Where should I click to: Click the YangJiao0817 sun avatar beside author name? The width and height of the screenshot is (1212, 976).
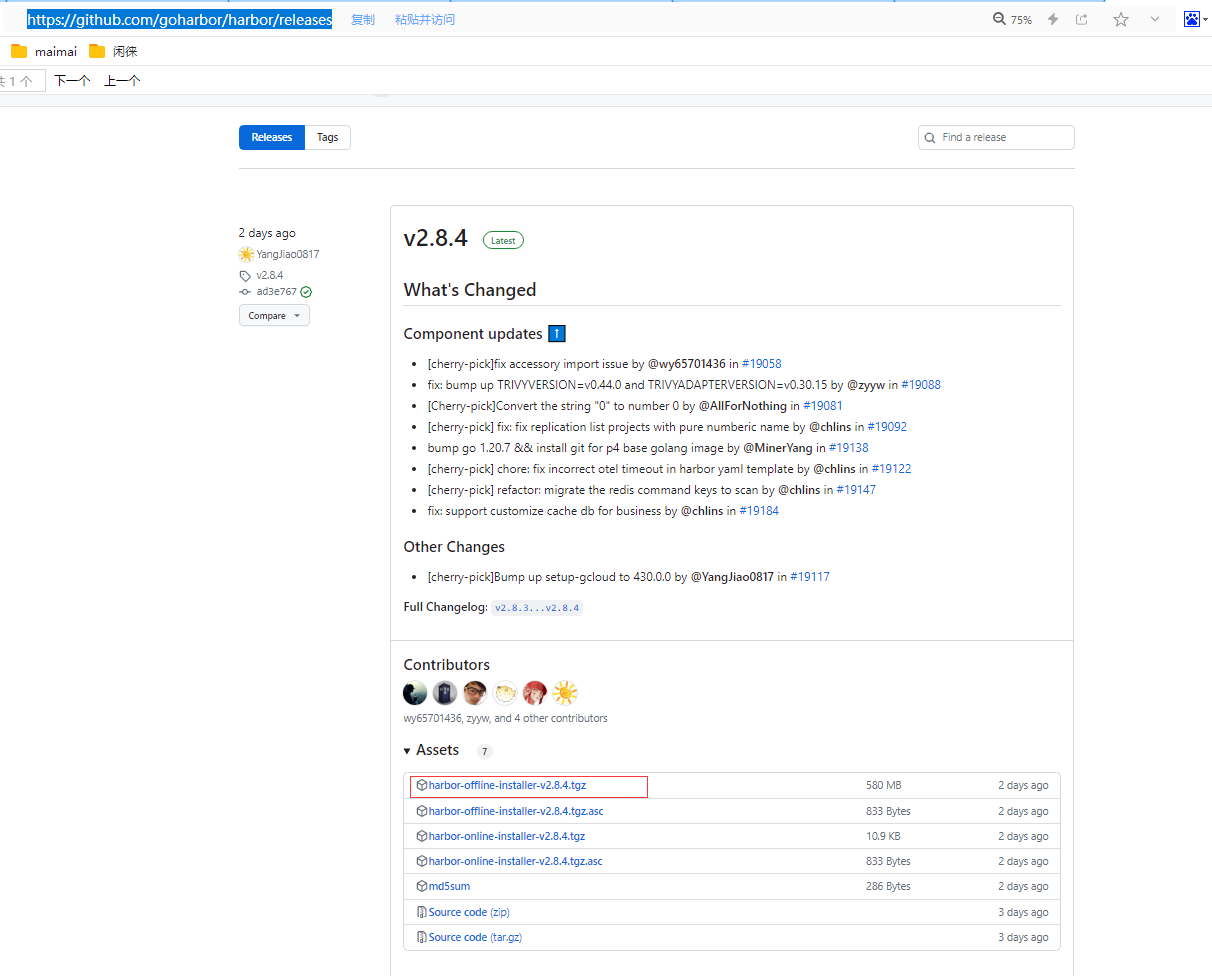[246, 254]
